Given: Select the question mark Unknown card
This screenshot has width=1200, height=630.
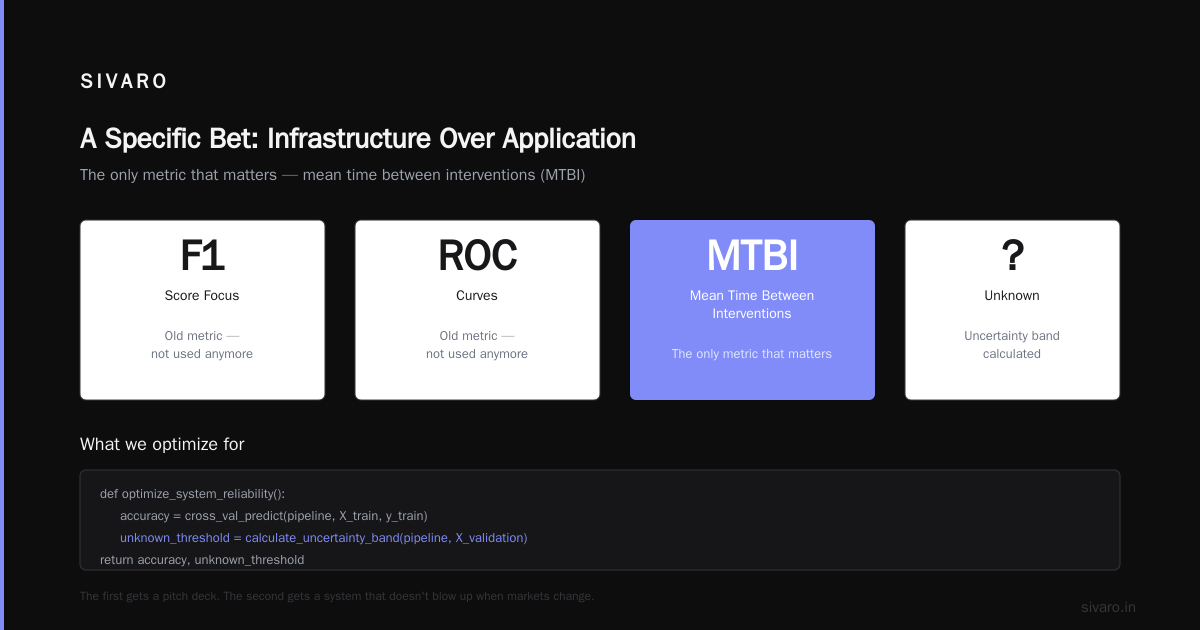Looking at the screenshot, I should point(1012,310).
